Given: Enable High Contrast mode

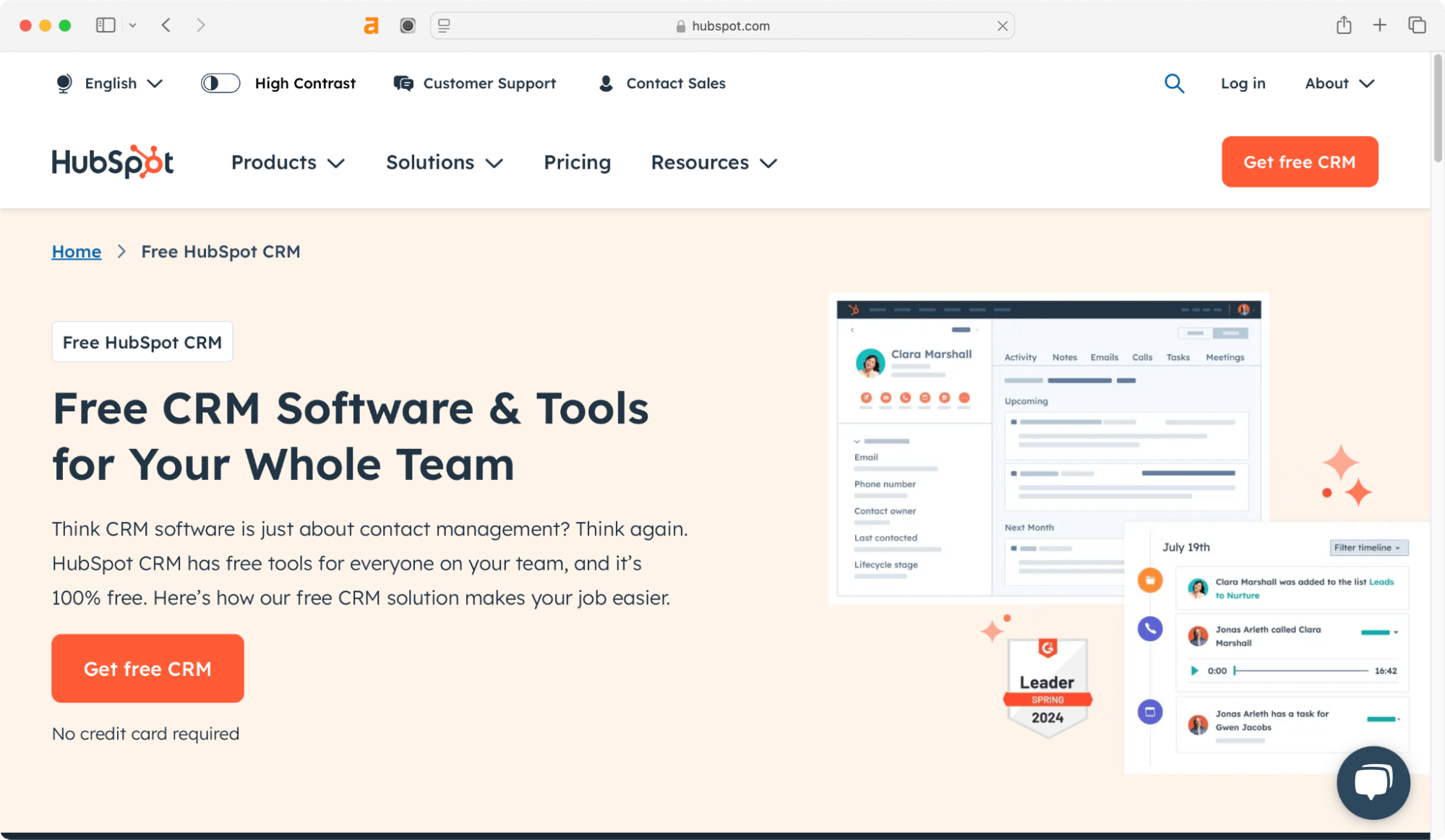Looking at the screenshot, I should [220, 83].
